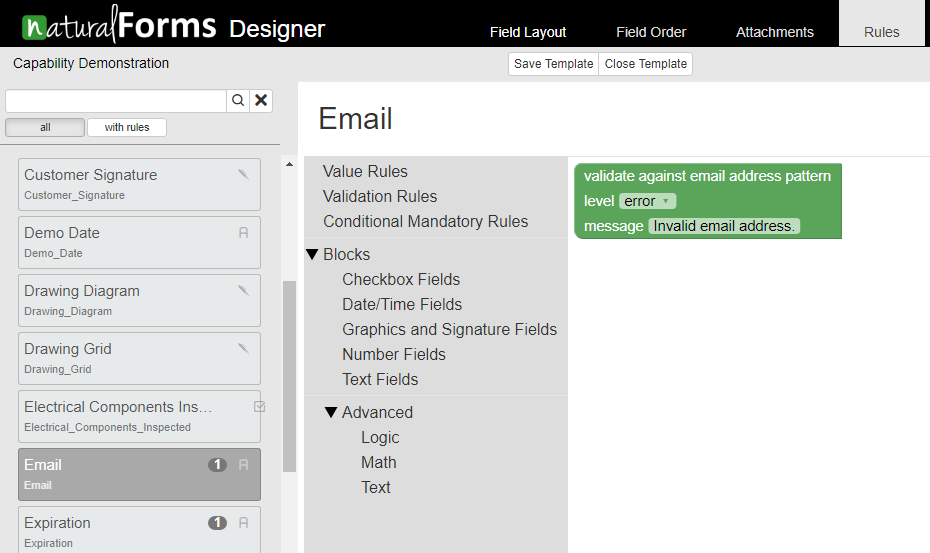Select the Customer Signature field
Screen dimensions: 930x553
(x=139, y=185)
